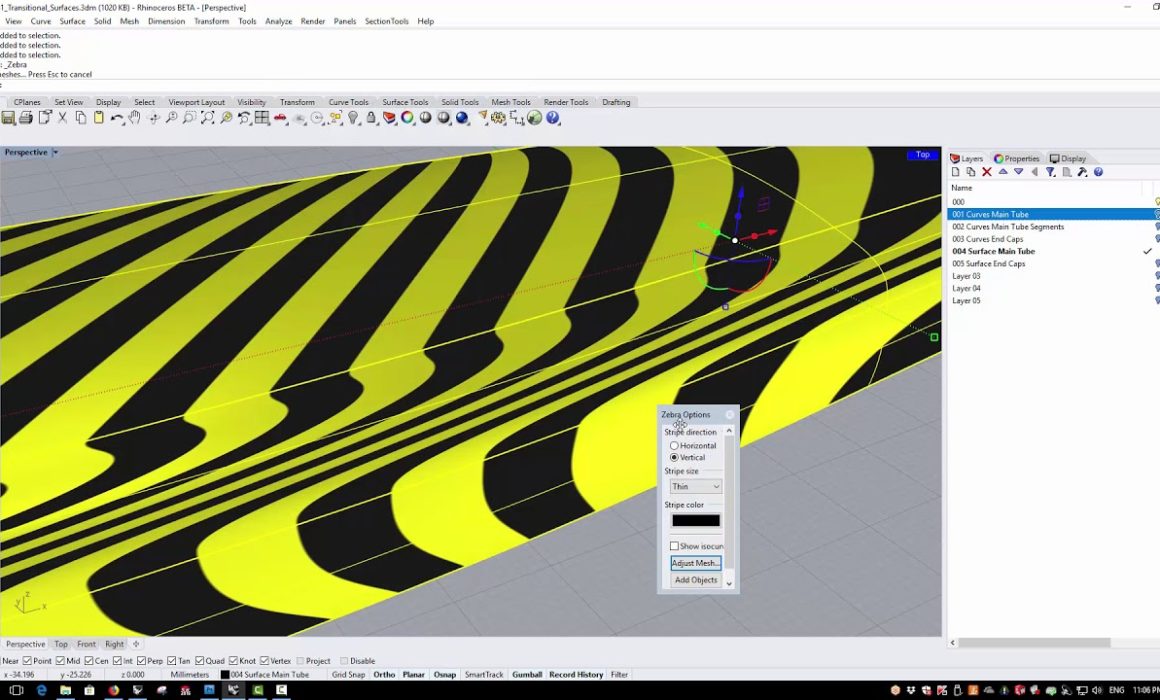Toggle Record History in status bar

pyautogui.click(x=576, y=675)
